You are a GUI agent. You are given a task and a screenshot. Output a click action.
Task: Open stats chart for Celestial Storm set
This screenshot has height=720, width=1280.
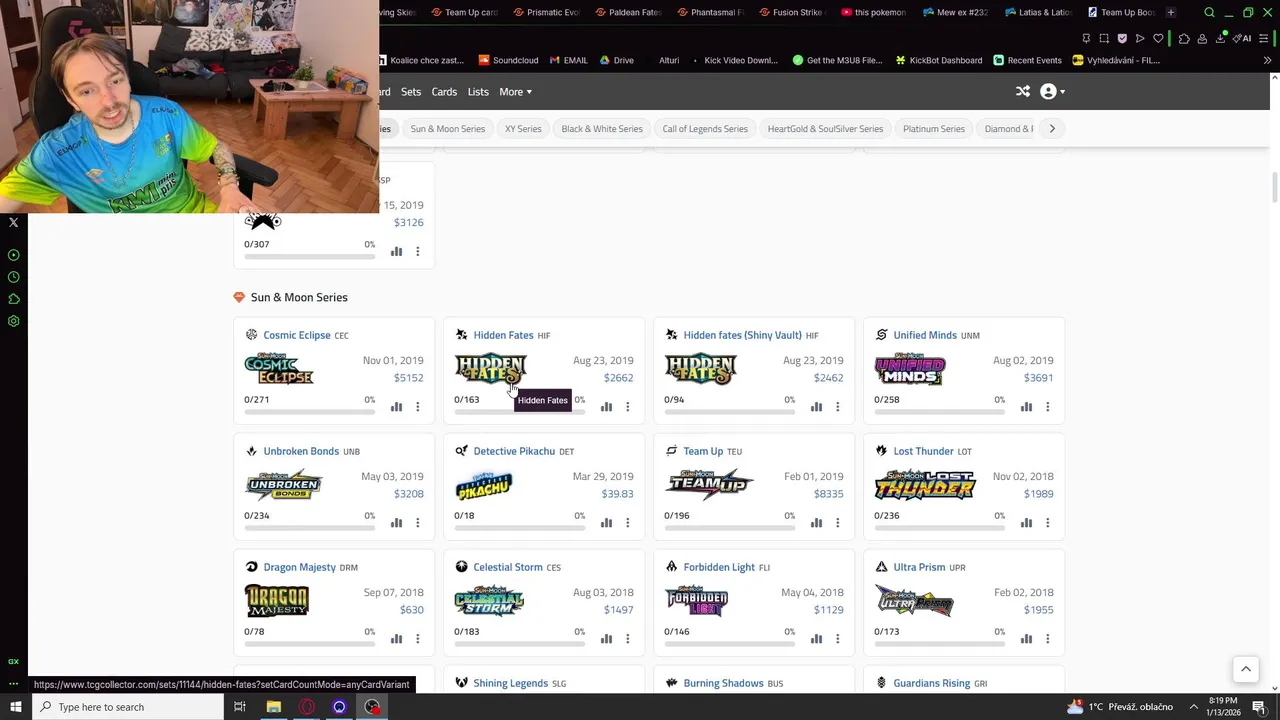click(606, 639)
